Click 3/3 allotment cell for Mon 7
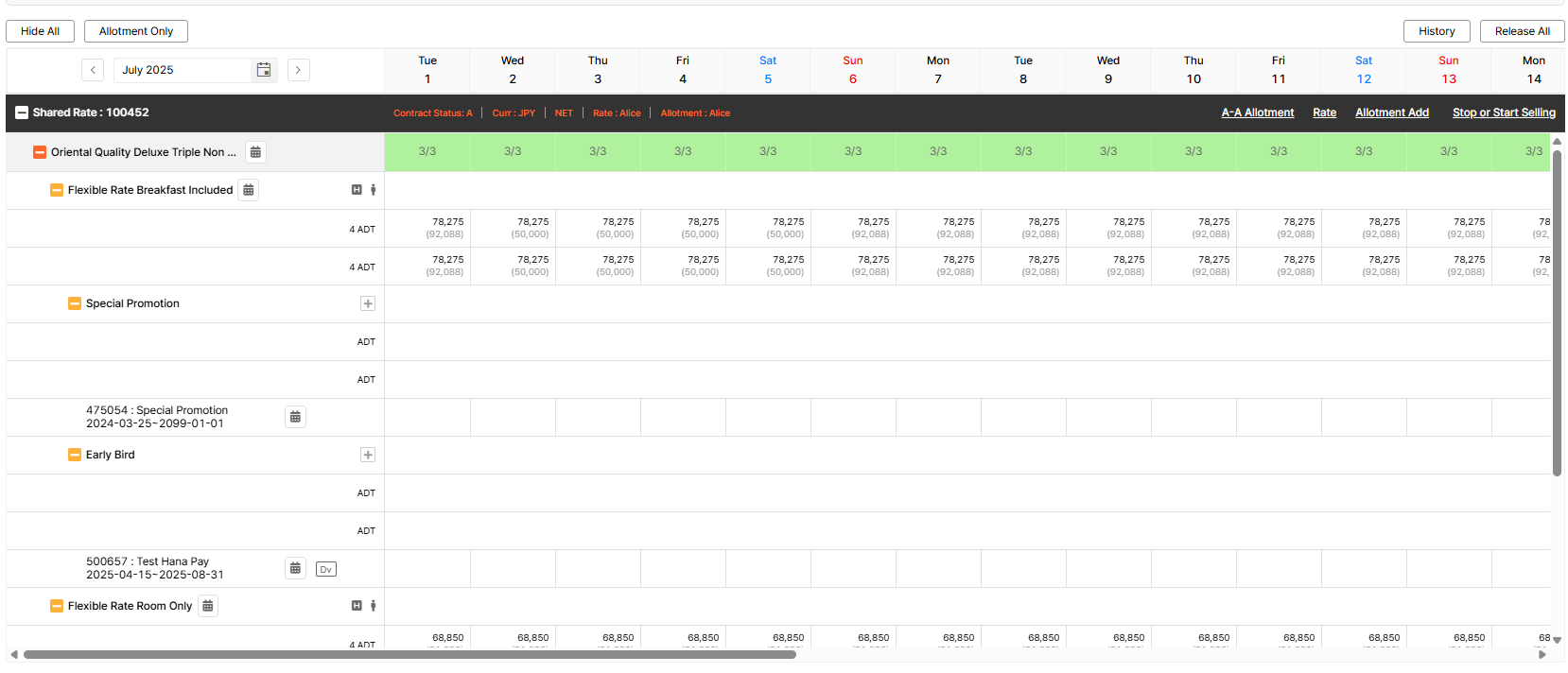The width and height of the screenshot is (1568, 673). coord(938,151)
